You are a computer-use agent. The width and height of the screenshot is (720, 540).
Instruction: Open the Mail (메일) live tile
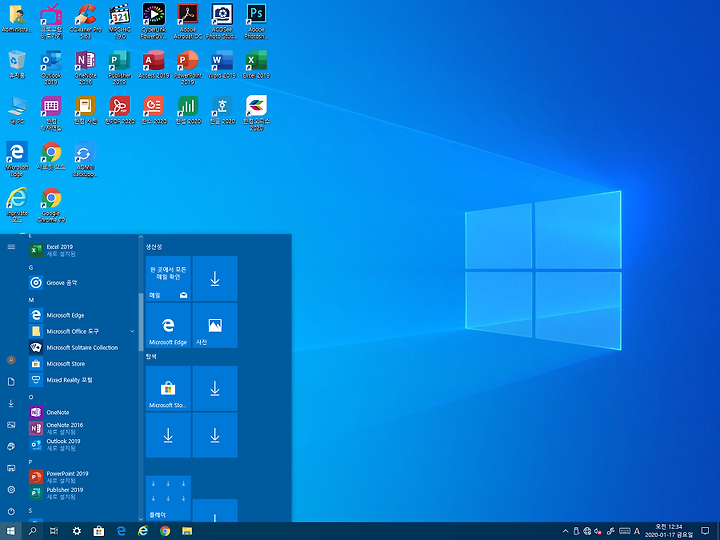coord(168,279)
